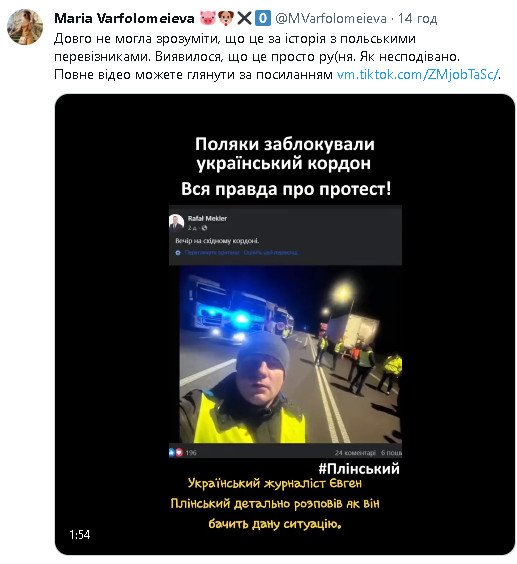Click the Maria Varfolomeieva display name
The image size is (517, 564).
(x=124, y=18)
